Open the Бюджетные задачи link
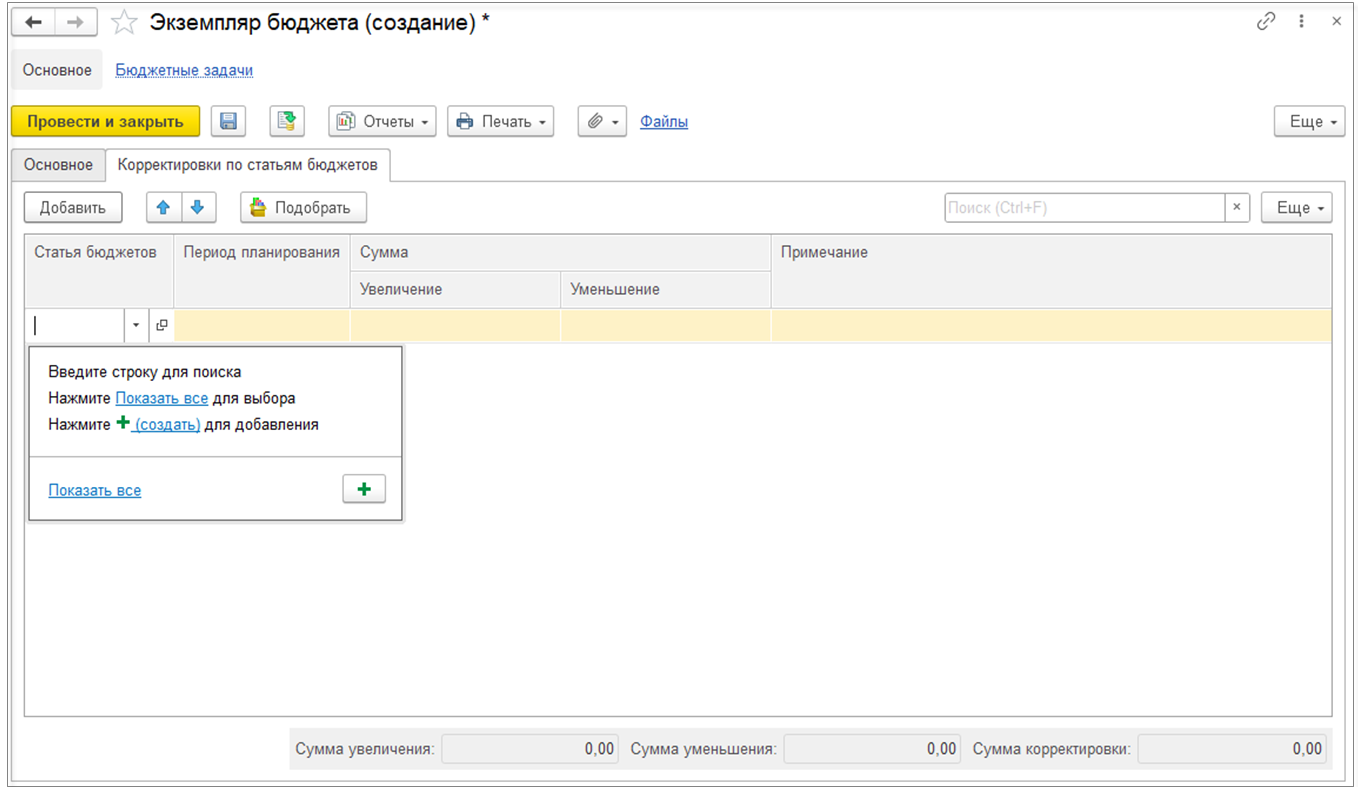Viewport: 1358px width, 787px height. (184, 70)
